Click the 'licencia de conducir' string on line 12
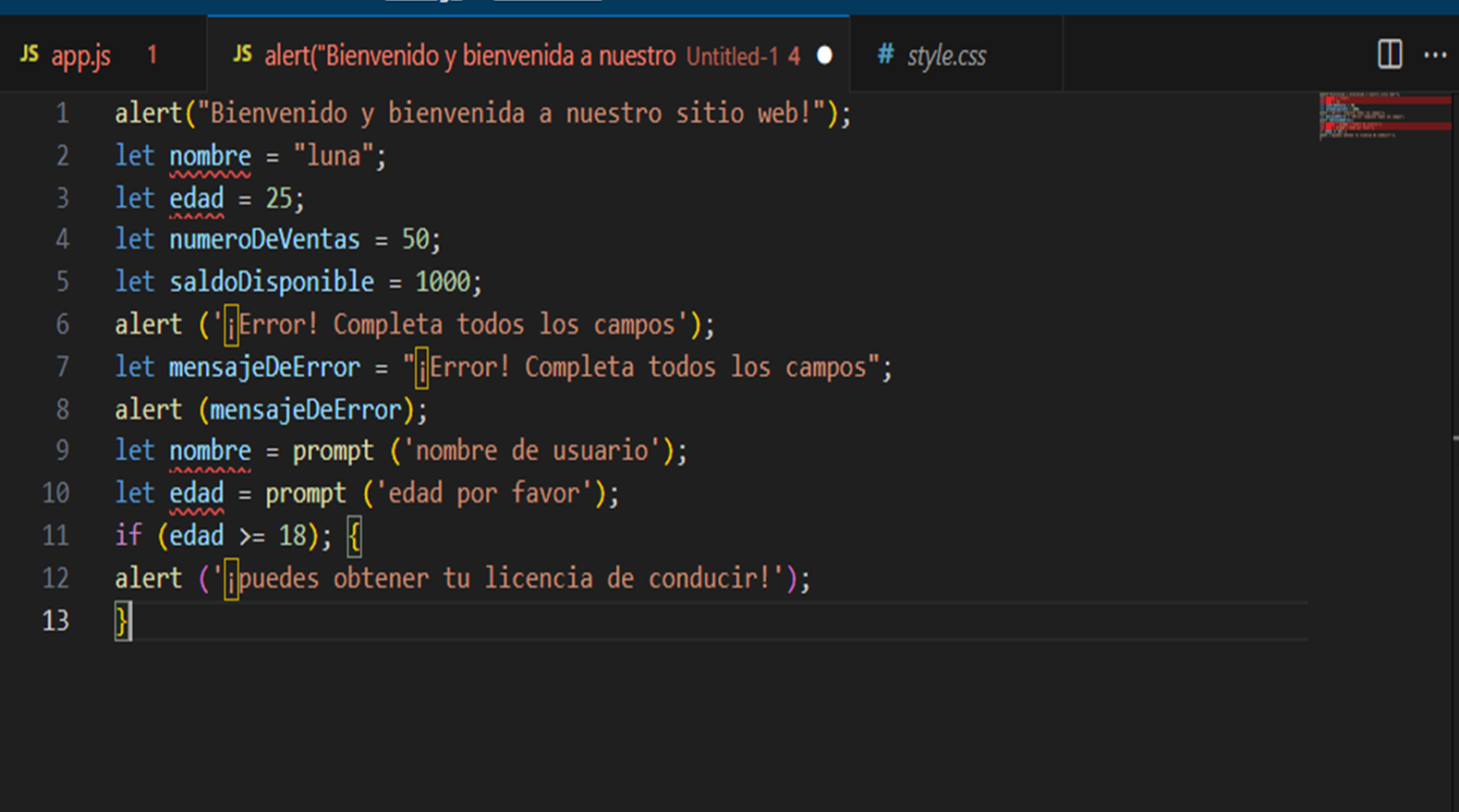 tap(498, 578)
